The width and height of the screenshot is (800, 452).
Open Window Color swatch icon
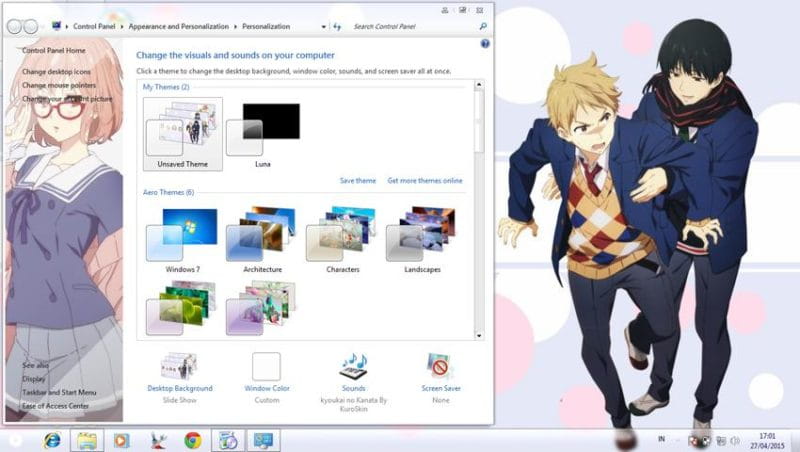[266, 366]
